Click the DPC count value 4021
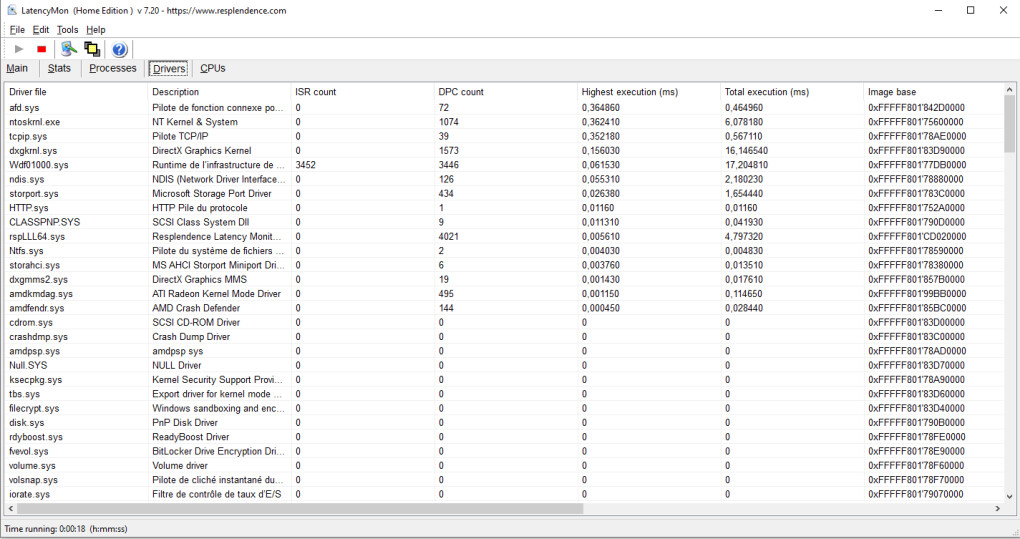Screen dimensions: 1020x539 click(448, 237)
